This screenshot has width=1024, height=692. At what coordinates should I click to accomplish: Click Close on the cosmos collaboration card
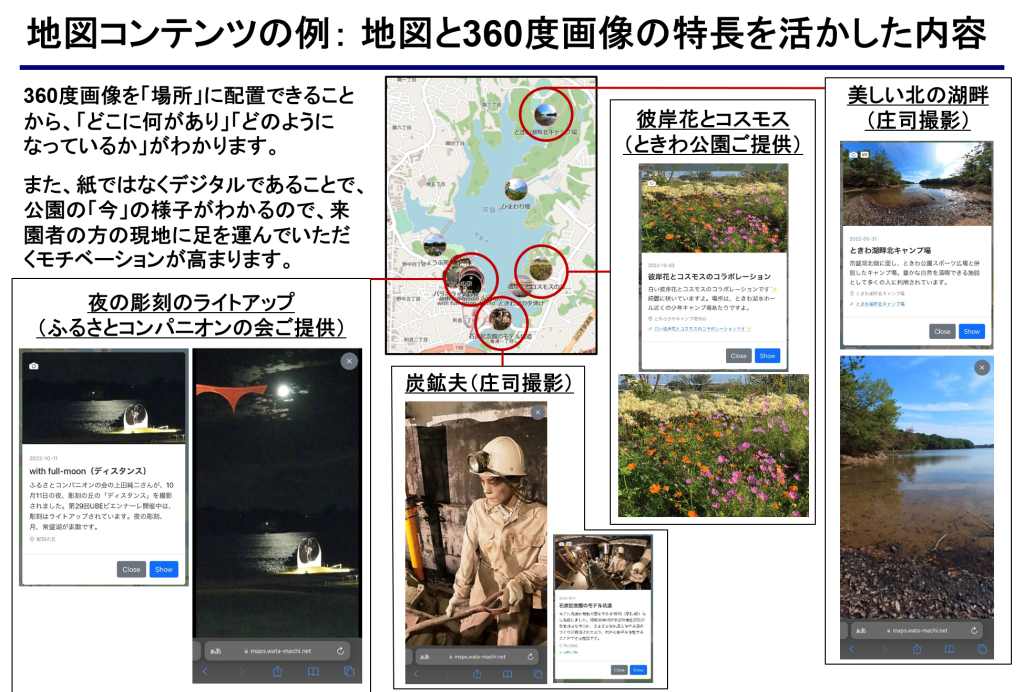739,355
